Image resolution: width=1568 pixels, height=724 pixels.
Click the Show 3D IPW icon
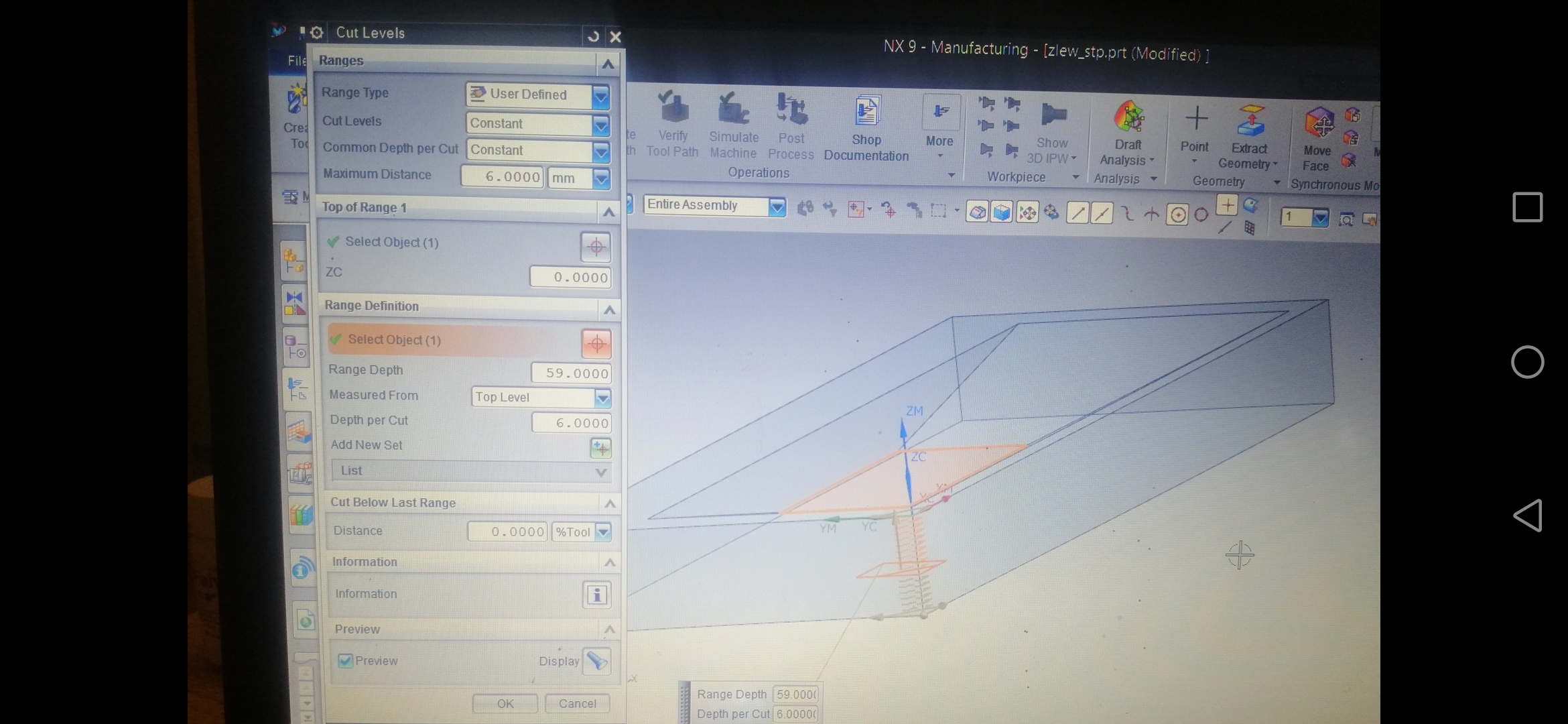[x=1053, y=115]
